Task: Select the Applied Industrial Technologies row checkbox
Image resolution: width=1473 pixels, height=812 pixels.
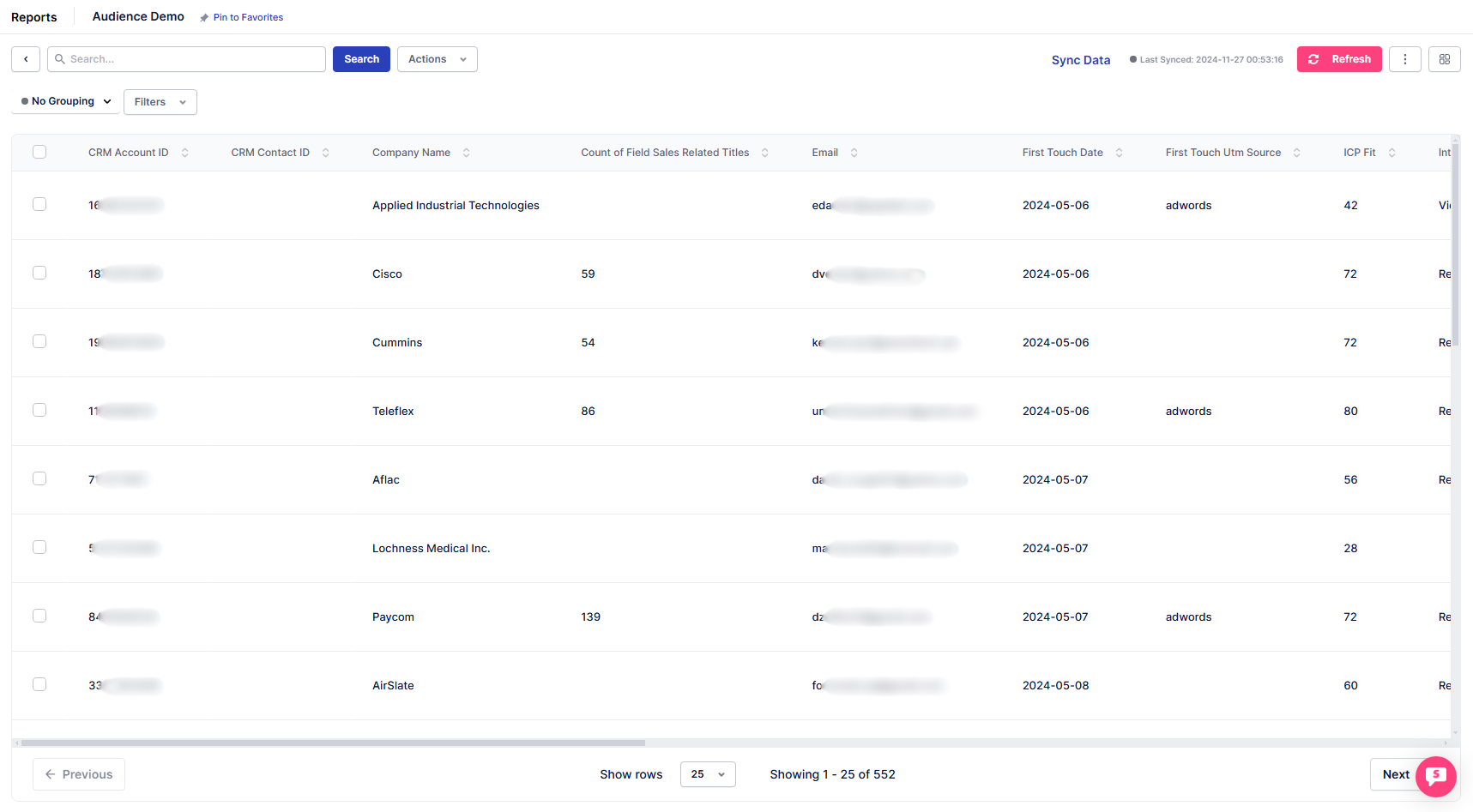Action: (39, 204)
